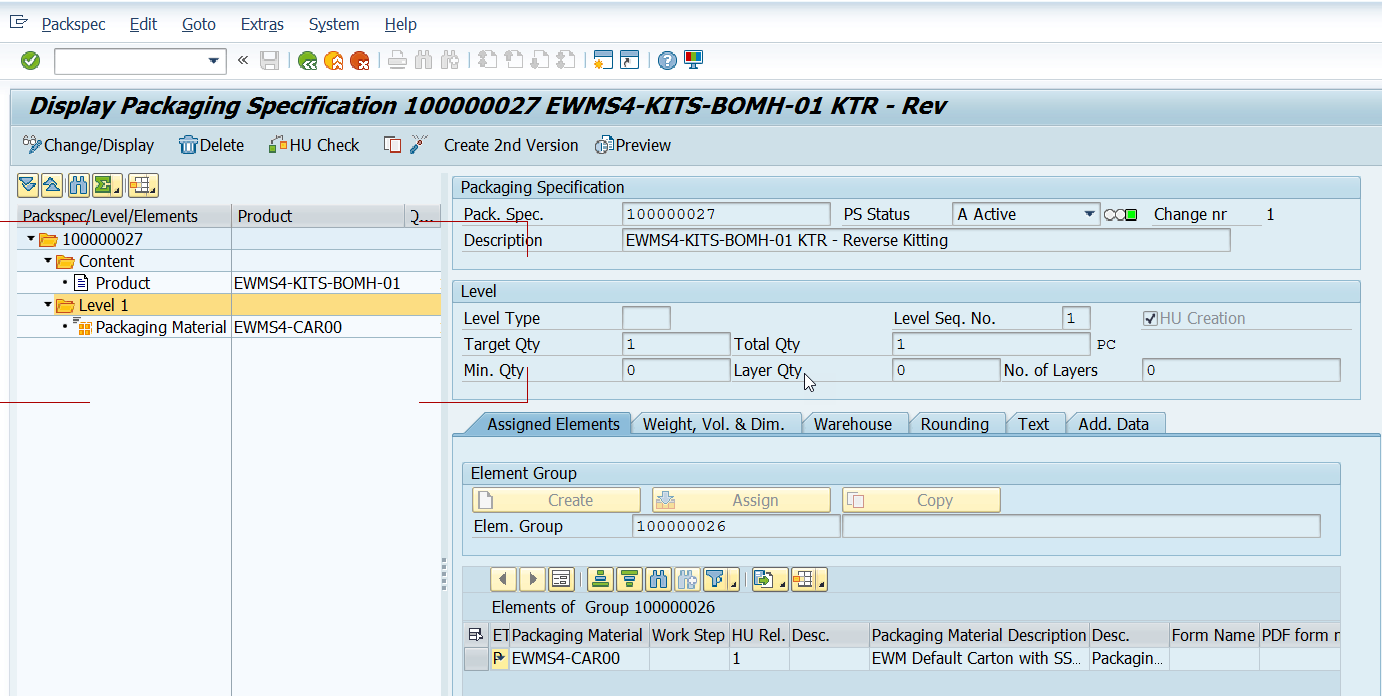Click the Print icon in system toolbar
1382x696 pixels.
(397, 61)
